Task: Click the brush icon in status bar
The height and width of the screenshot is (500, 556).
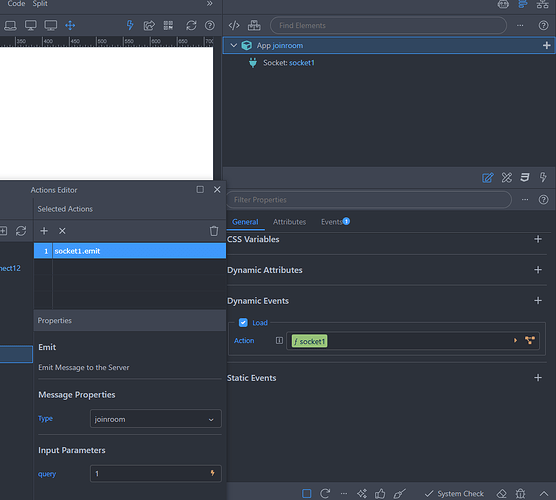Action: (x=399, y=494)
